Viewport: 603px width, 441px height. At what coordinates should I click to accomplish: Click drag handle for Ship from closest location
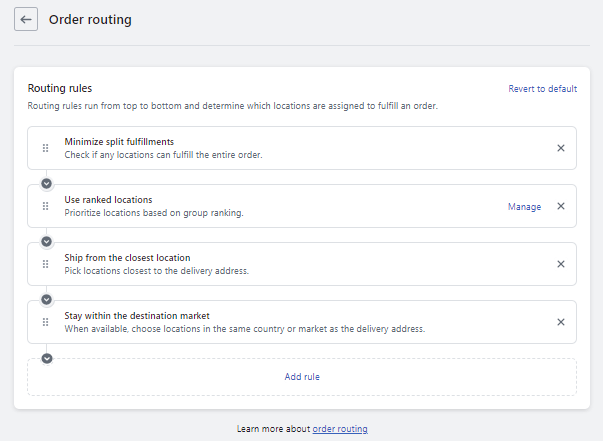(x=45, y=264)
